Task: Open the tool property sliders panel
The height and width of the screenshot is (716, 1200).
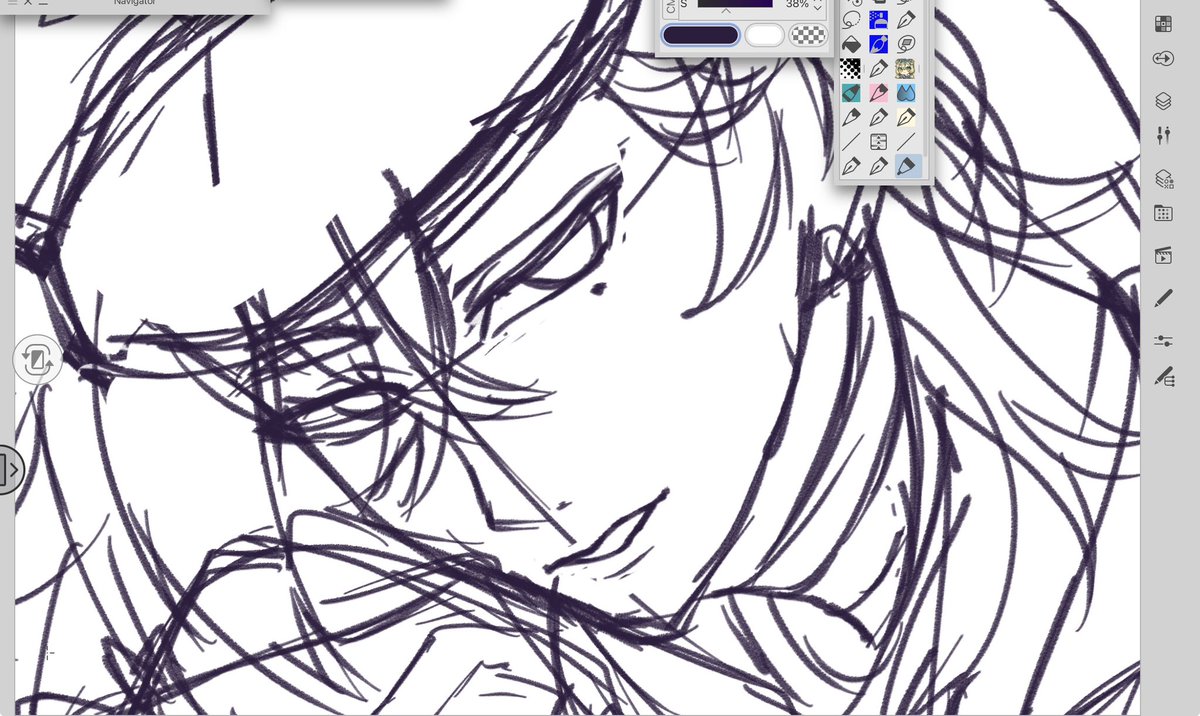Action: tap(1163, 135)
